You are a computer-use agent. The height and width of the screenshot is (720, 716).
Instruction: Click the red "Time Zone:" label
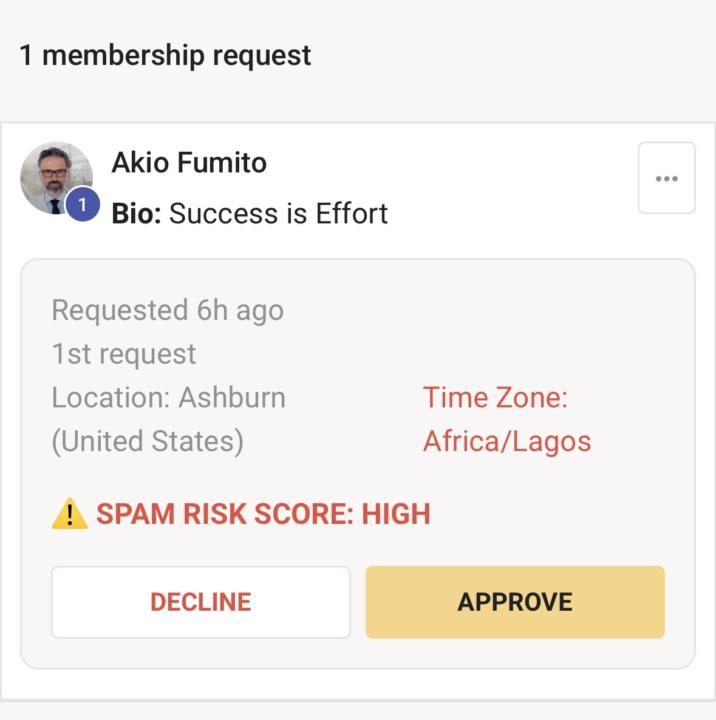[x=495, y=398]
